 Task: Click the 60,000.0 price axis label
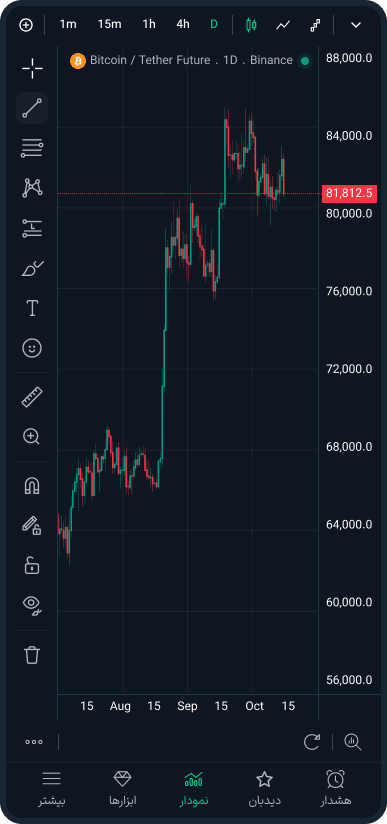tap(349, 602)
